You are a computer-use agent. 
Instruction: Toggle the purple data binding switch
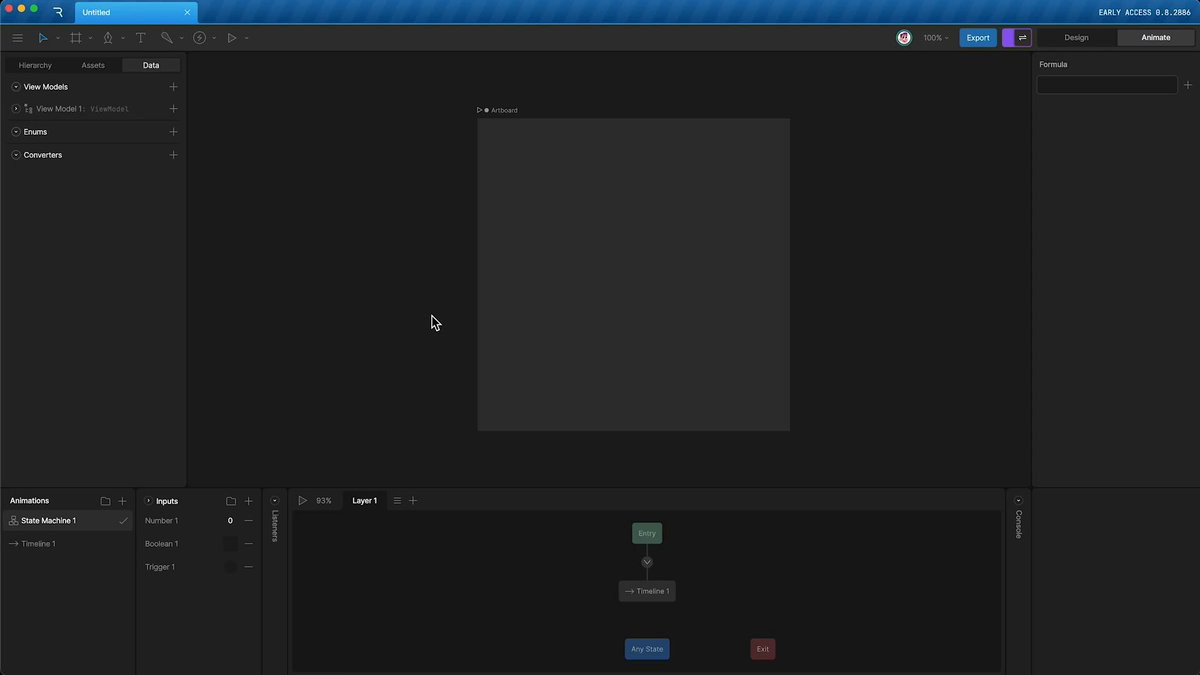(1017, 38)
